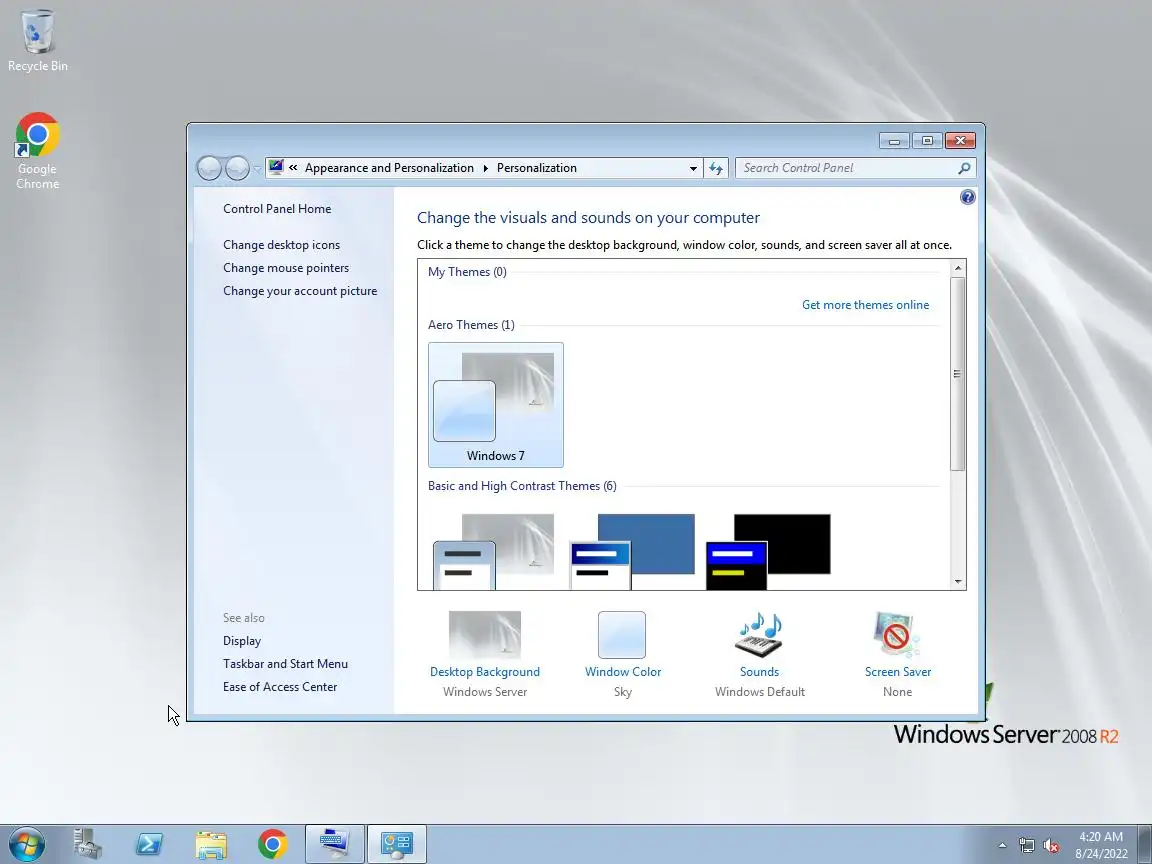
Task: Click the theme list scroll-up arrow
Action: pyautogui.click(x=957, y=268)
